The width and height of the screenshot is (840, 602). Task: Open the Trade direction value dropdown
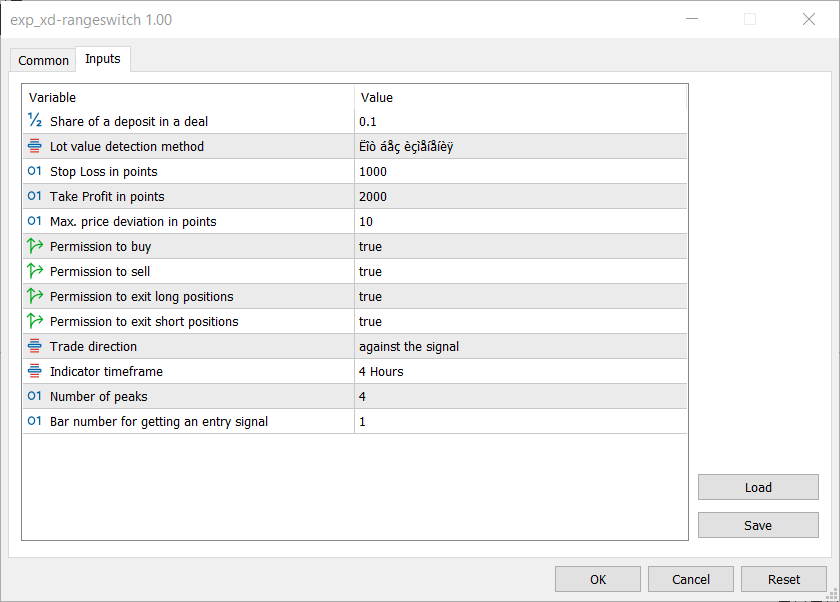[x=520, y=346]
